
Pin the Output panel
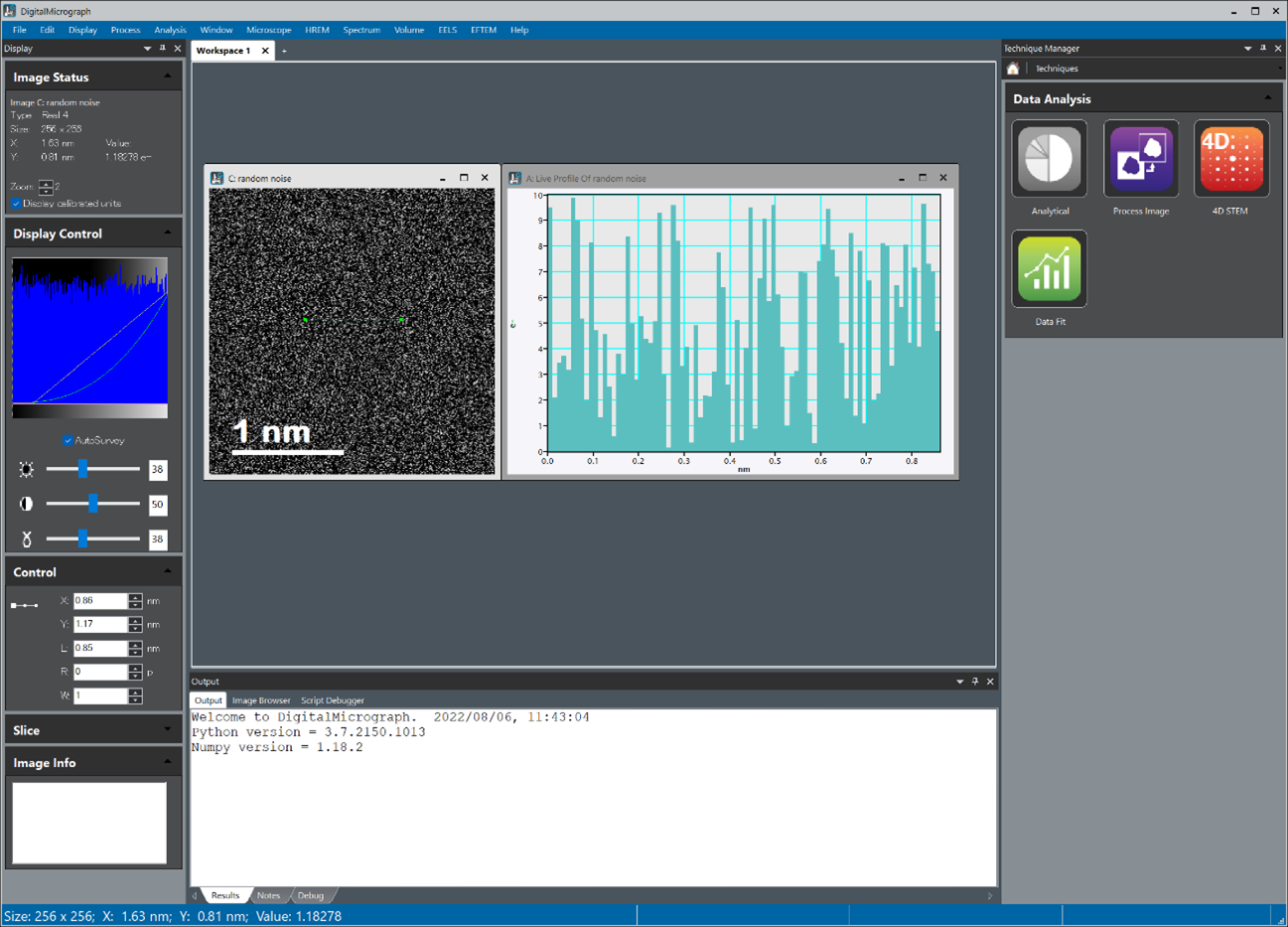975,682
